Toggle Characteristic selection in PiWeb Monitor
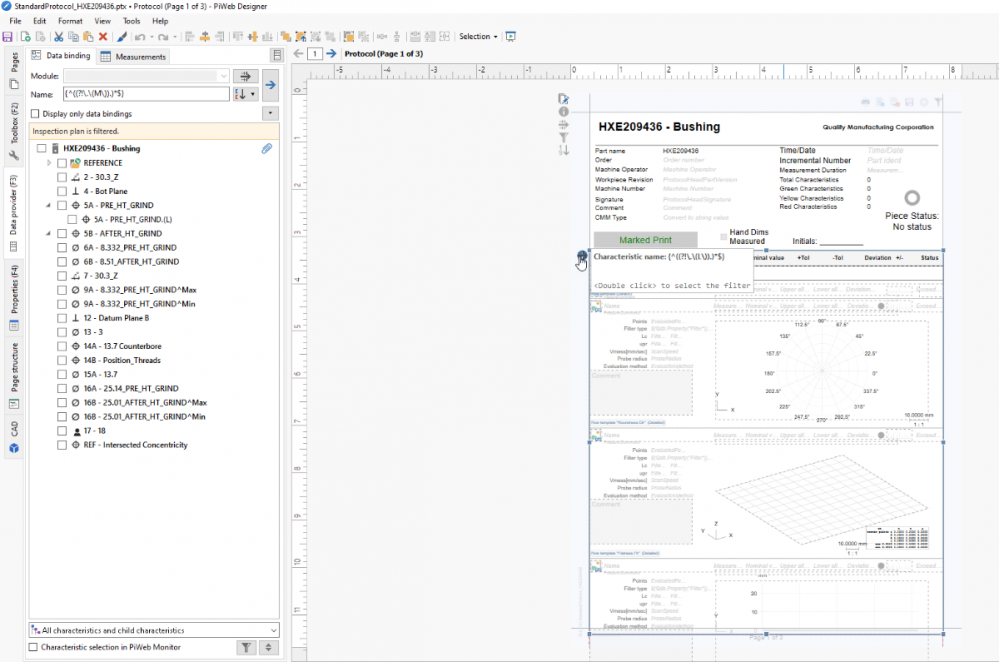This screenshot has height=662, width=999. 34,648
